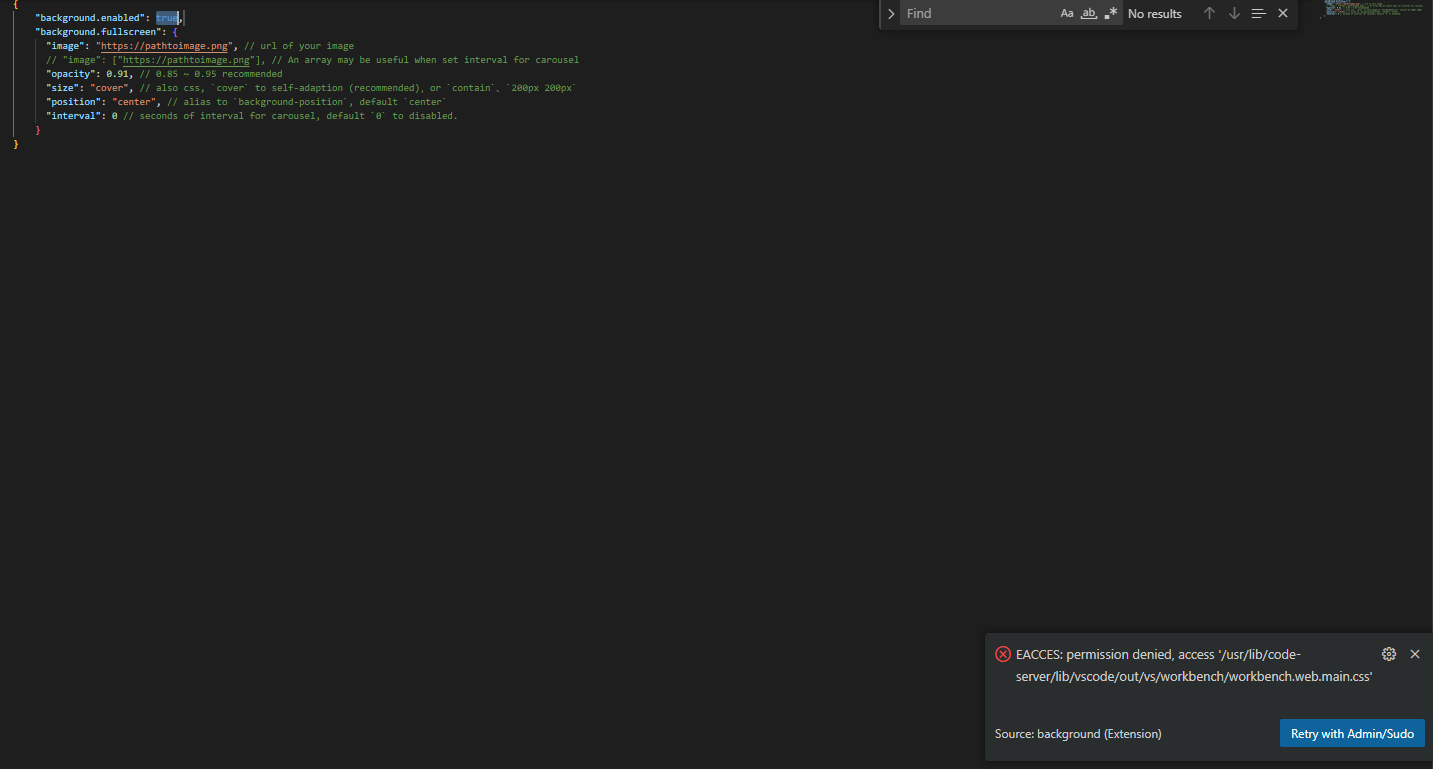1433x769 pixels.
Task: Click the "0.85 ~ 0.95 recommended" comment
Action: (209, 74)
